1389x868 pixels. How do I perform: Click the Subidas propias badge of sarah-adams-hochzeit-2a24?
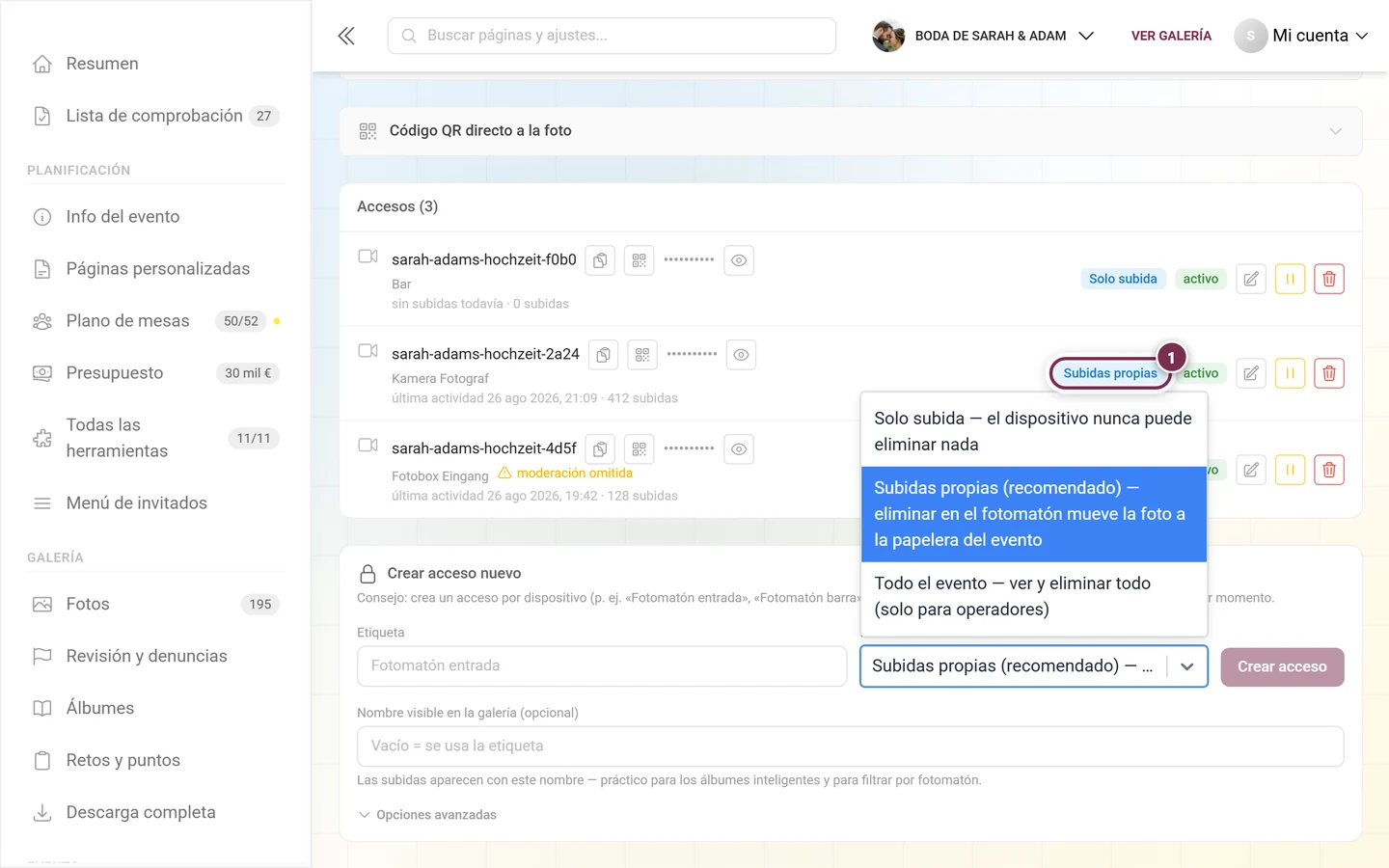tap(1110, 373)
